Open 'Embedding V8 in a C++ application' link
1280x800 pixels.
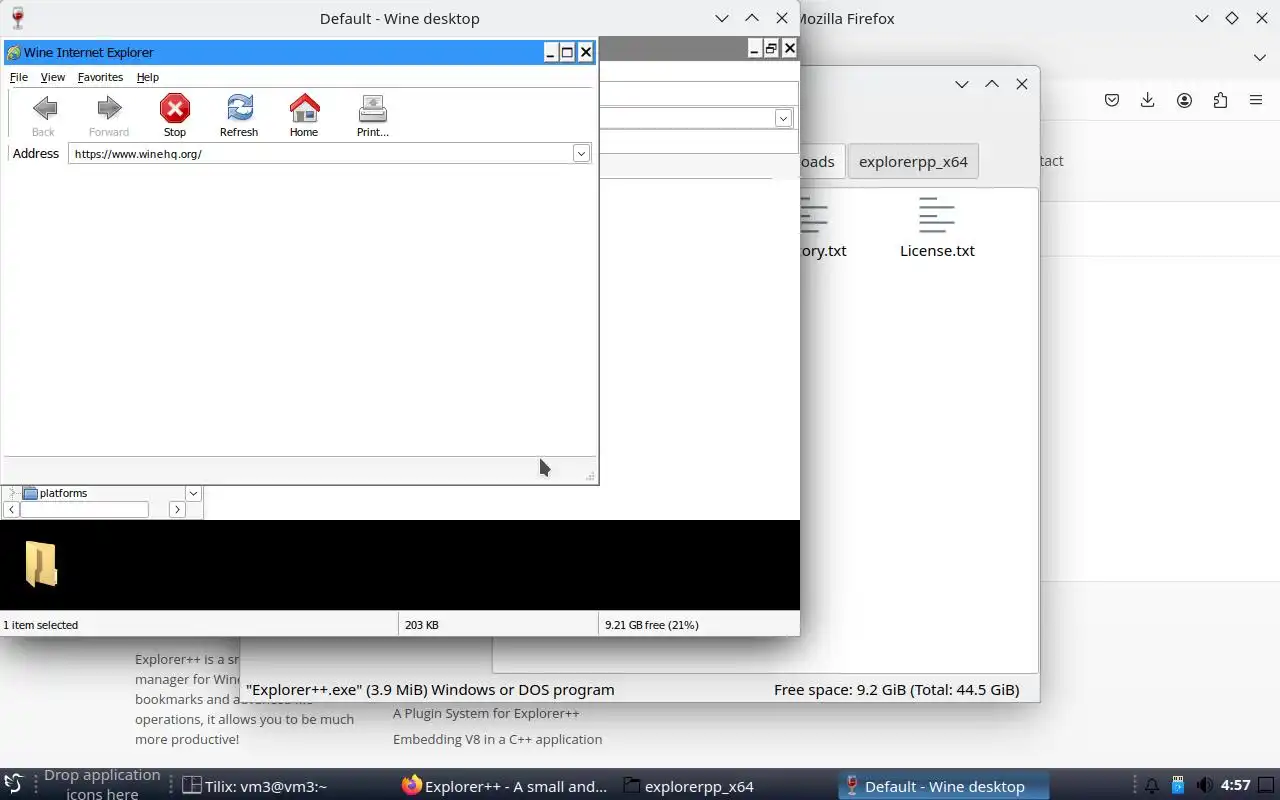(497, 740)
